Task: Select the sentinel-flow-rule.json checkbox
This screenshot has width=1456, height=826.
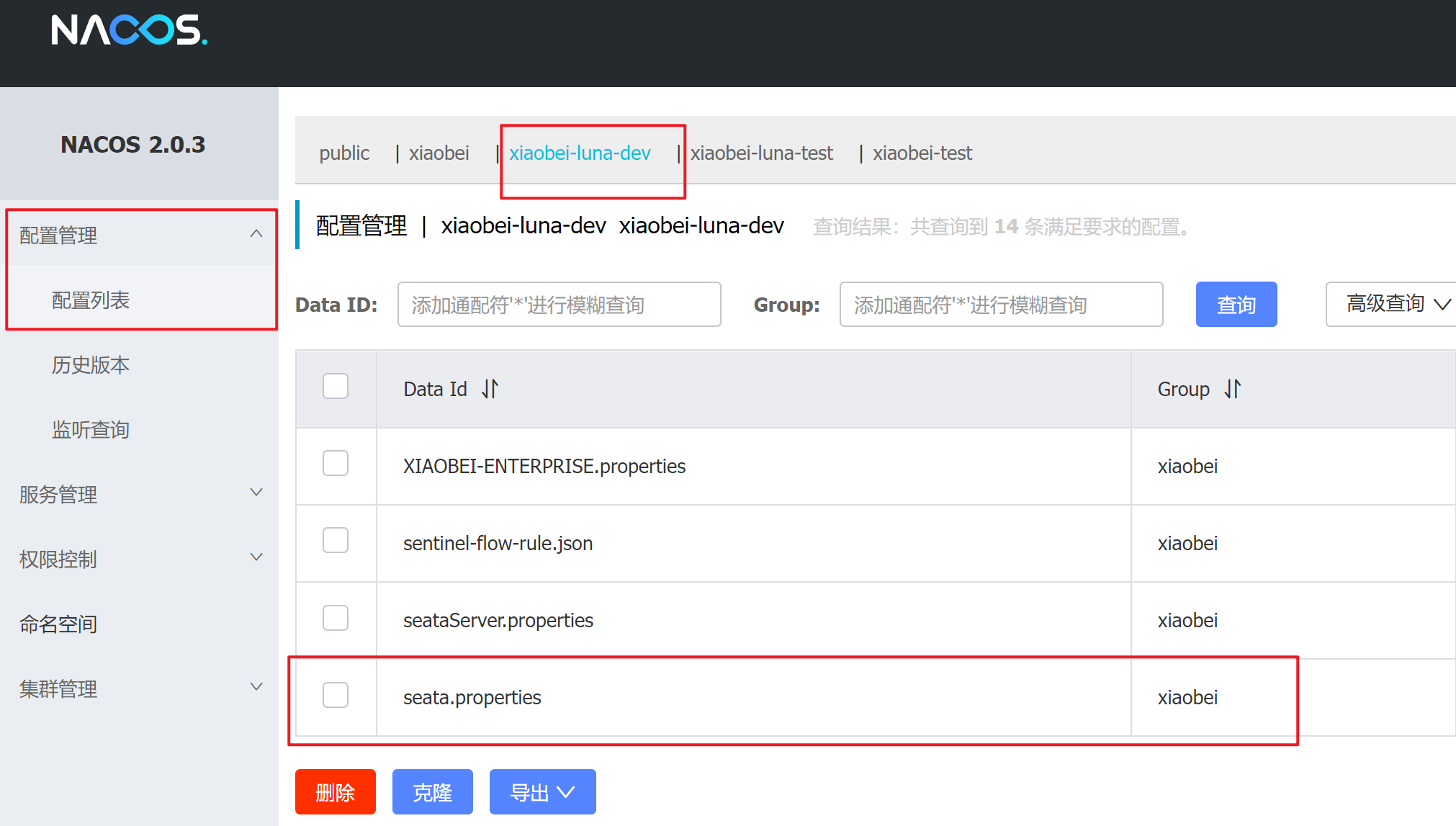Action: click(x=336, y=540)
